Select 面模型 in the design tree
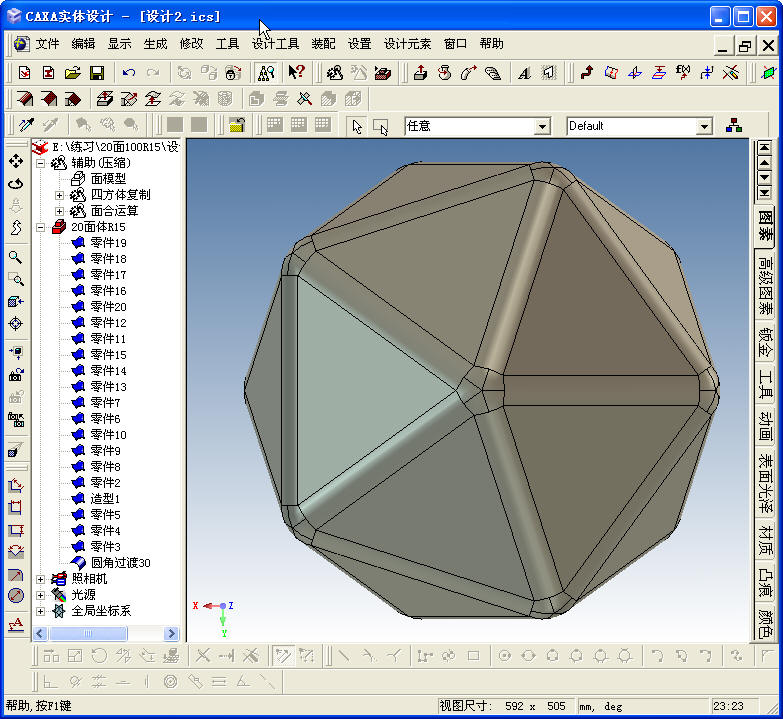783x719 pixels. (x=108, y=179)
